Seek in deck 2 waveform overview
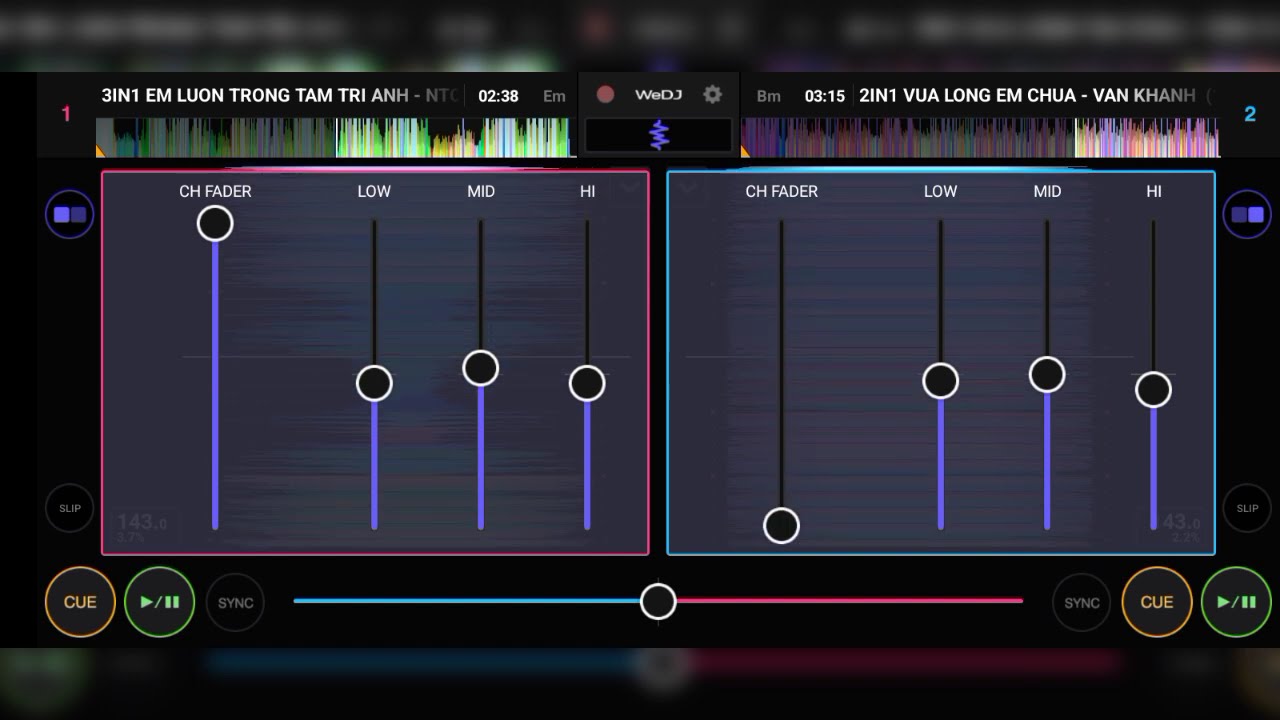 point(981,137)
